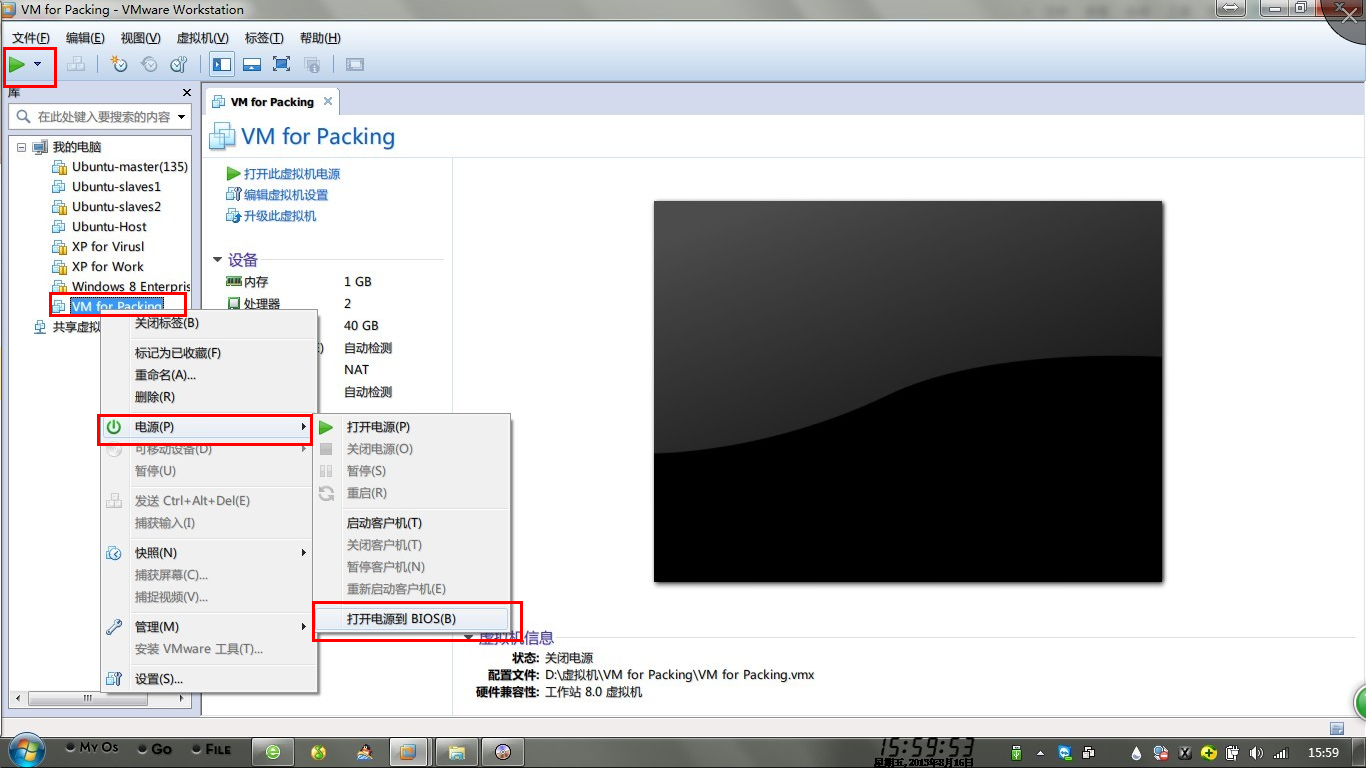Click the Windows Start orb

(x=25, y=751)
